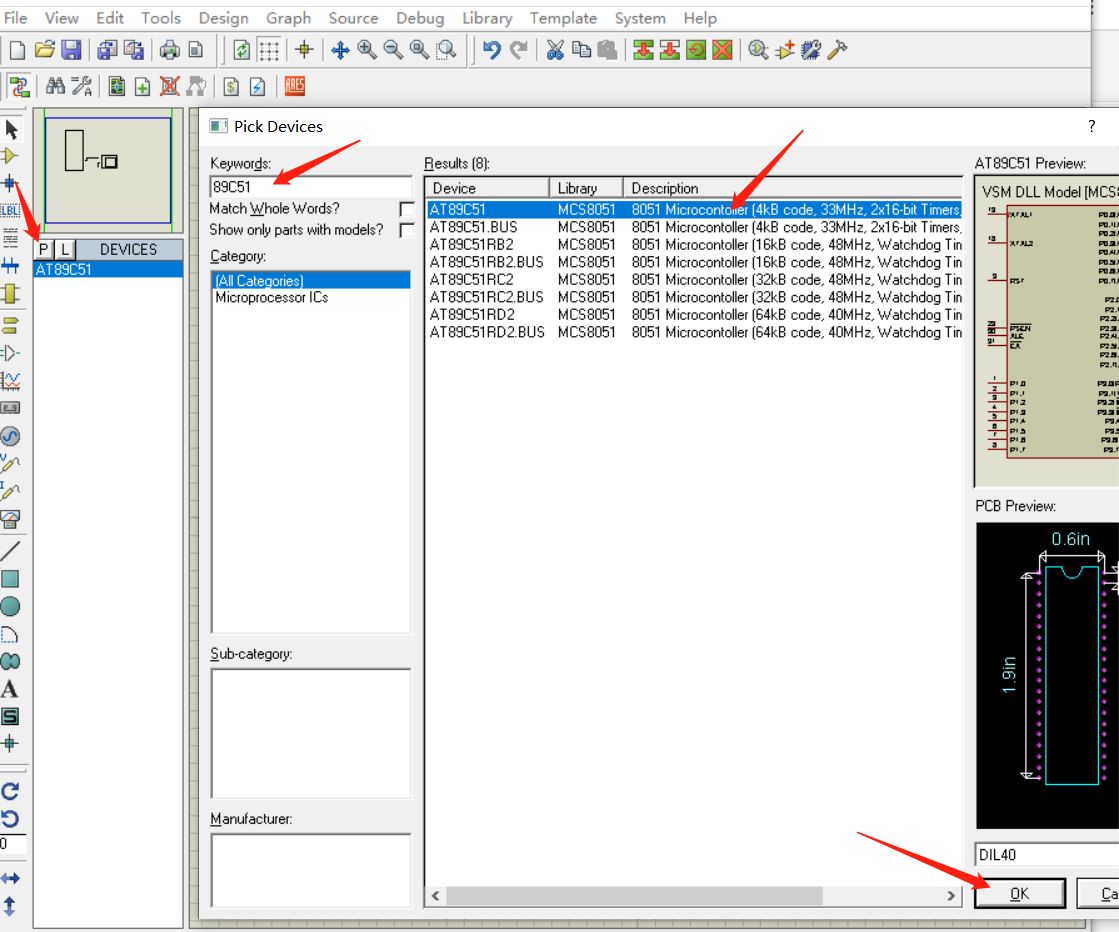Click the Bill of Materials icon

tap(231, 87)
